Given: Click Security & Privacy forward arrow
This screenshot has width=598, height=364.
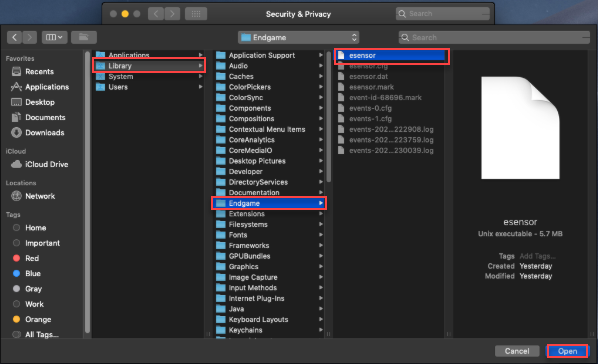Looking at the screenshot, I should pos(172,14).
